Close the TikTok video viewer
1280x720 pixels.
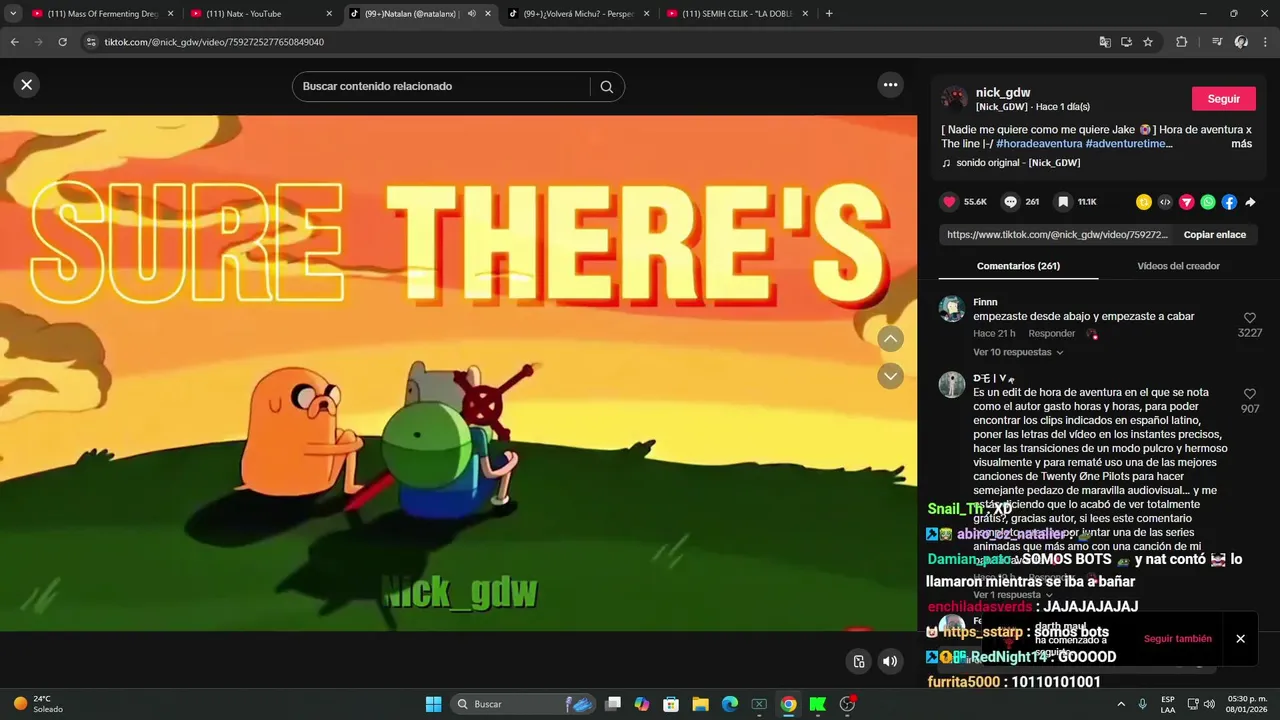pos(27,85)
